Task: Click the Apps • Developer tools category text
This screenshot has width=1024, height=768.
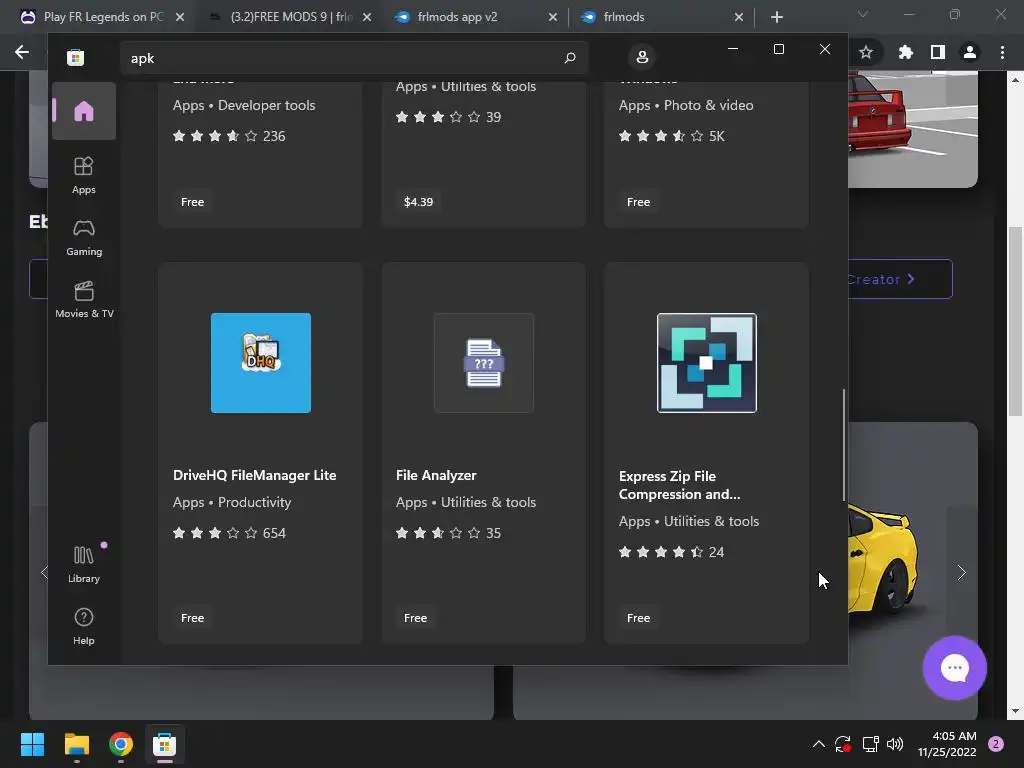Action: 244,105
